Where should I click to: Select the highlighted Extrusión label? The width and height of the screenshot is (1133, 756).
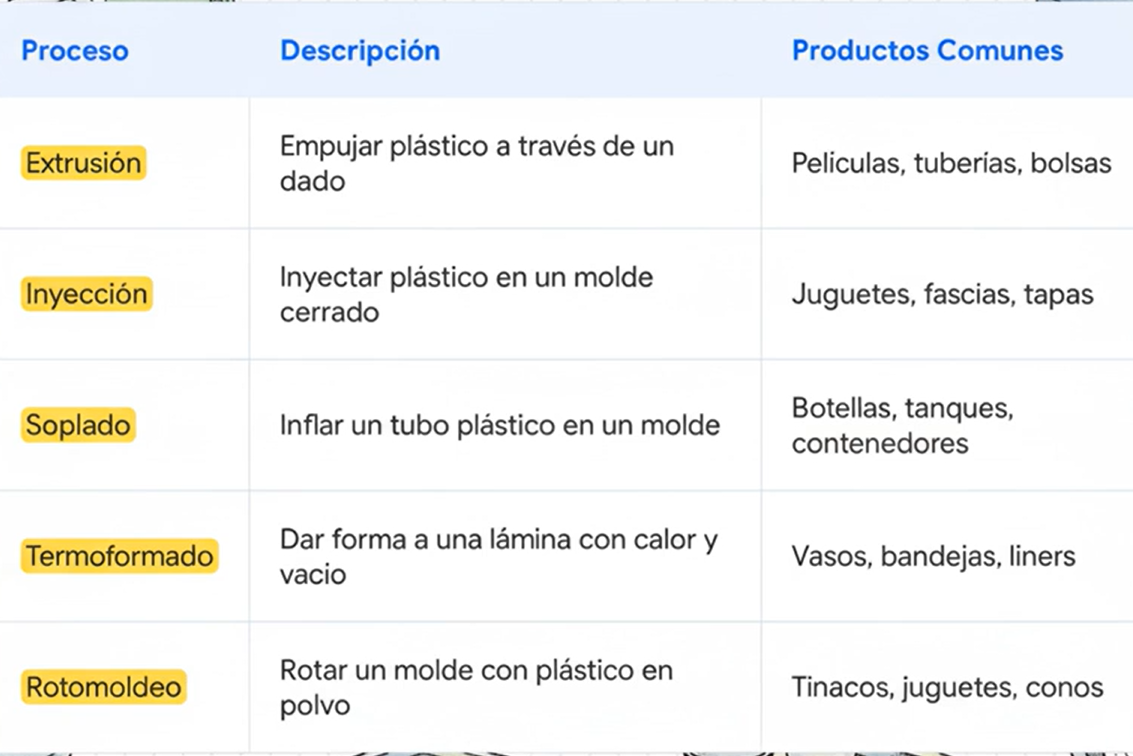(84, 163)
